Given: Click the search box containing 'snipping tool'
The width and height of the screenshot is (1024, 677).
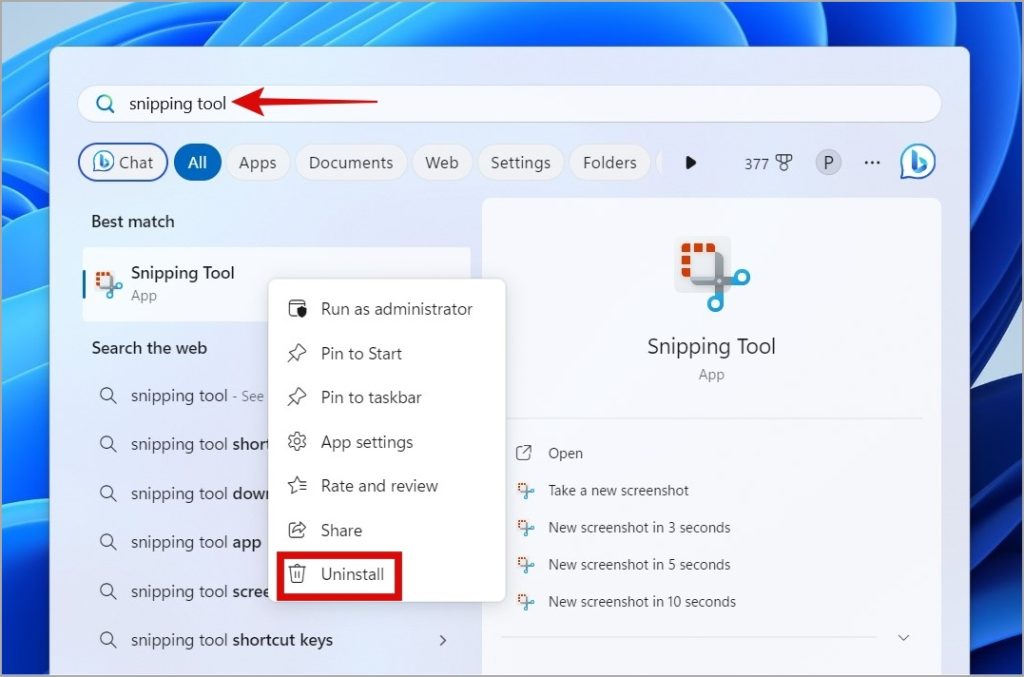Looking at the screenshot, I should coord(509,103).
